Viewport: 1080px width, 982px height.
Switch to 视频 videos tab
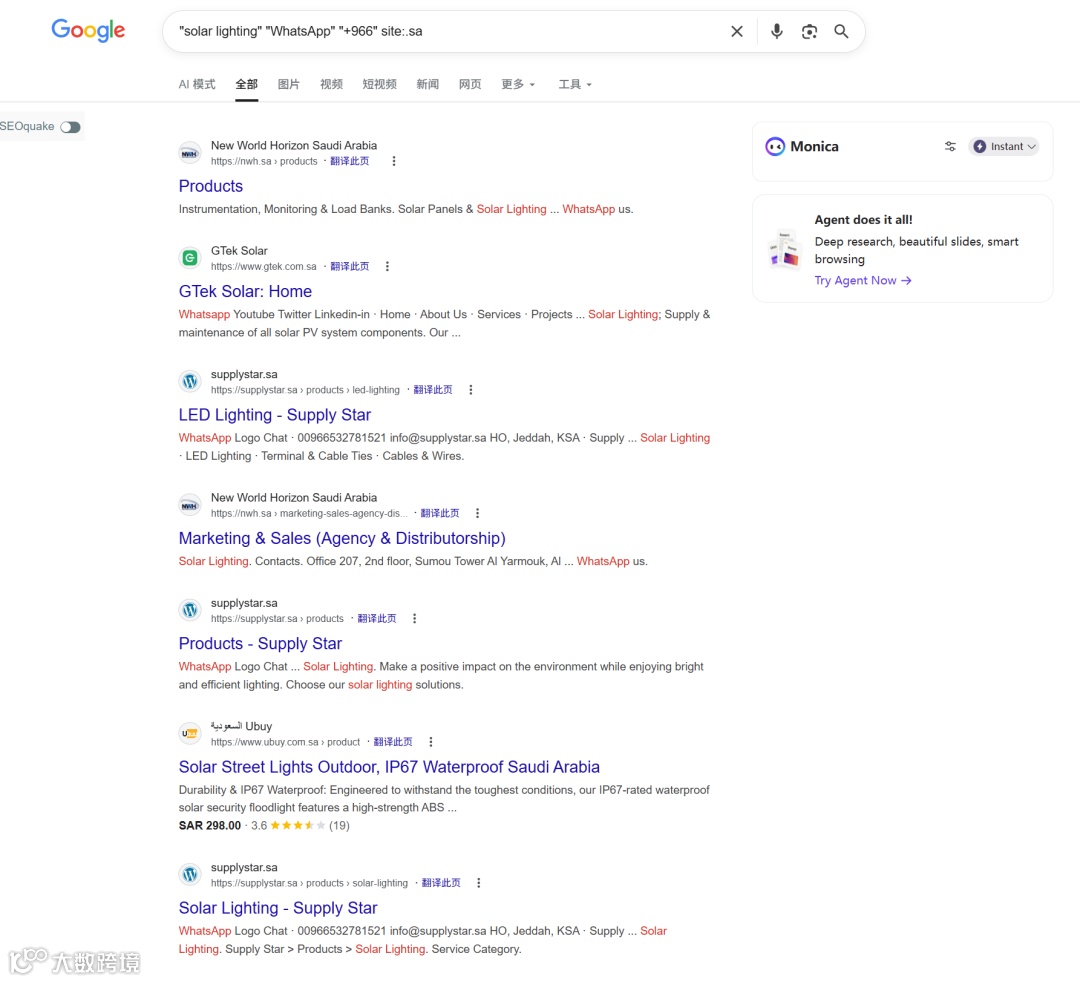tap(331, 84)
